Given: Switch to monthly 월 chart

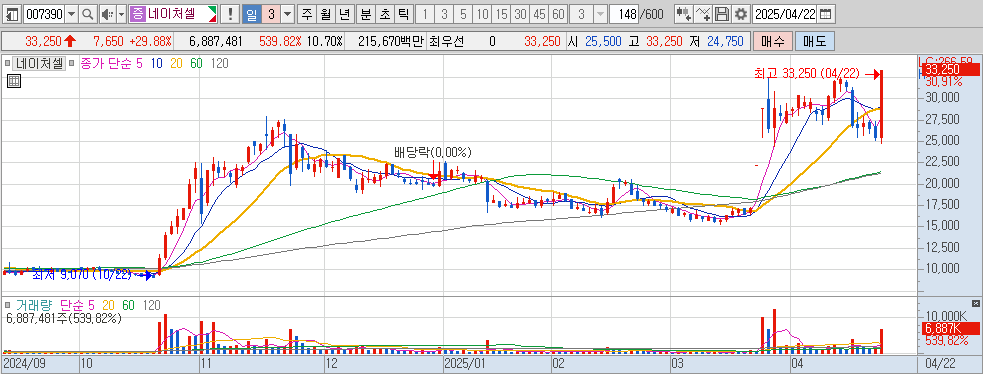Looking at the screenshot, I should [325, 14].
